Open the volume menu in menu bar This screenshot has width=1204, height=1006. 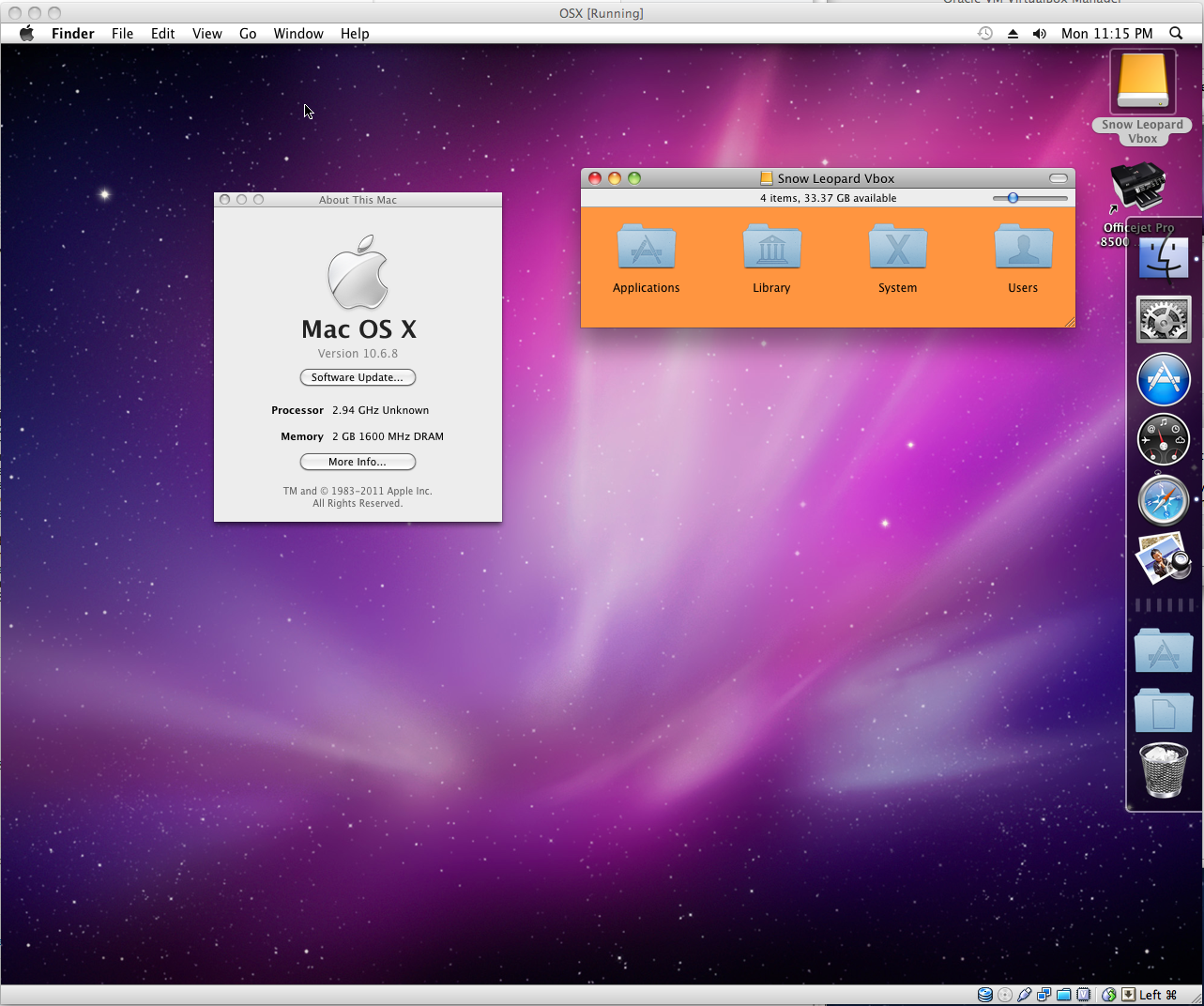pyautogui.click(x=1039, y=34)
